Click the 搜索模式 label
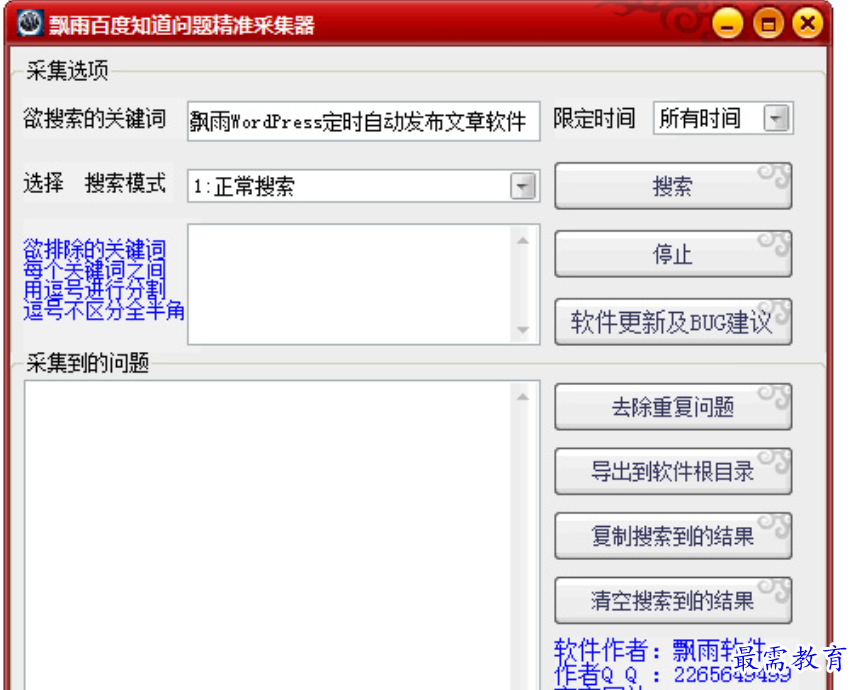The width and height of the screenshot is (855, 690). tap(125, 183)
